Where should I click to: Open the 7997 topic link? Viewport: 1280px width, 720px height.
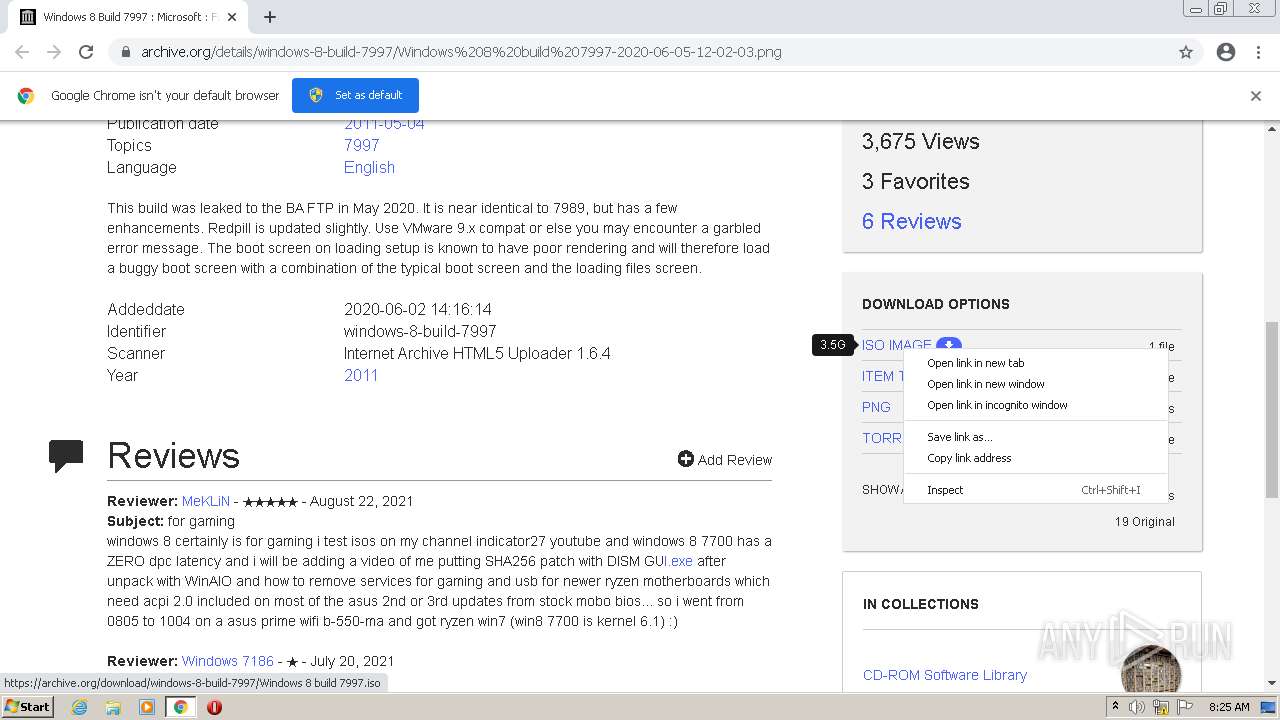tap(360, 146)
